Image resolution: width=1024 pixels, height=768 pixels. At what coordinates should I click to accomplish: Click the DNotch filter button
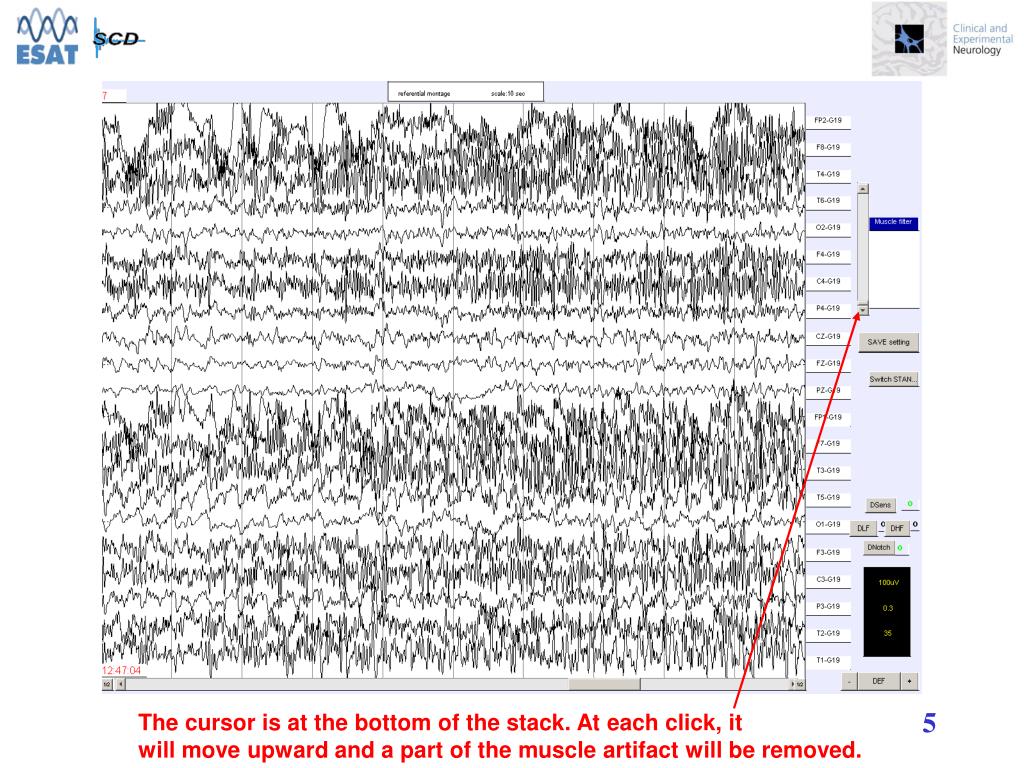878,547
